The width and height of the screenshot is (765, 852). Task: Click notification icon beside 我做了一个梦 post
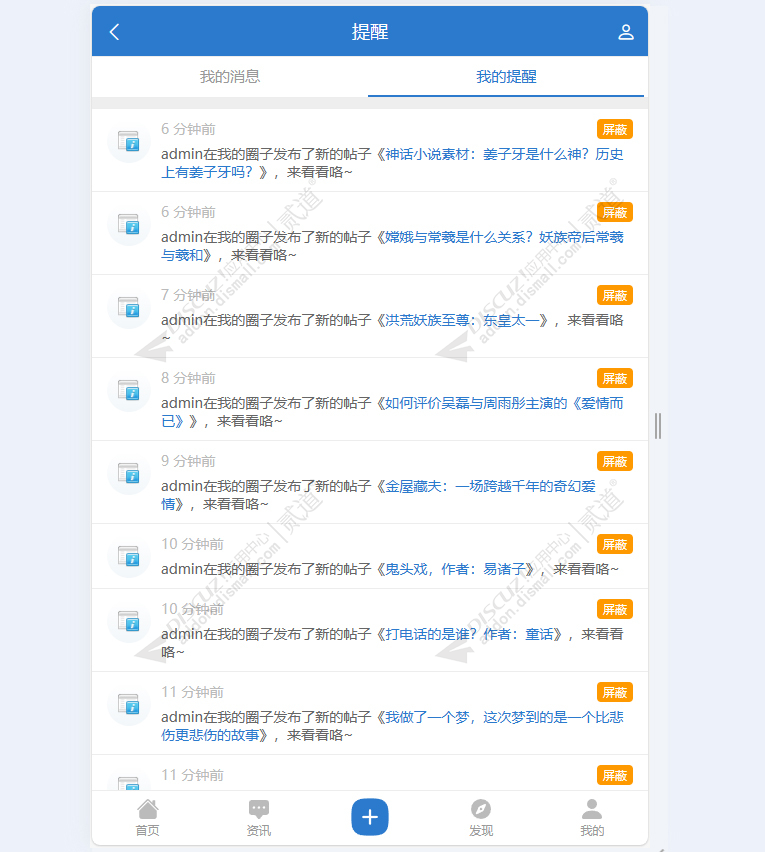[129, 704]
